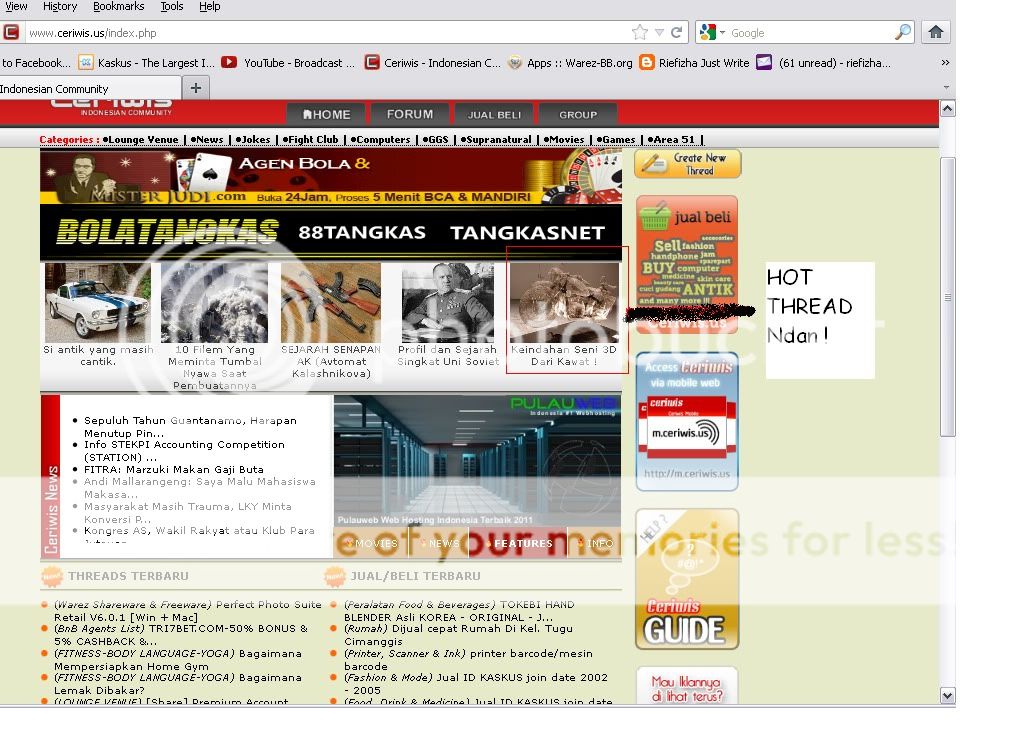
Task: Click the Mister Judi Agen Bola banner
Action: pos(330,177)
